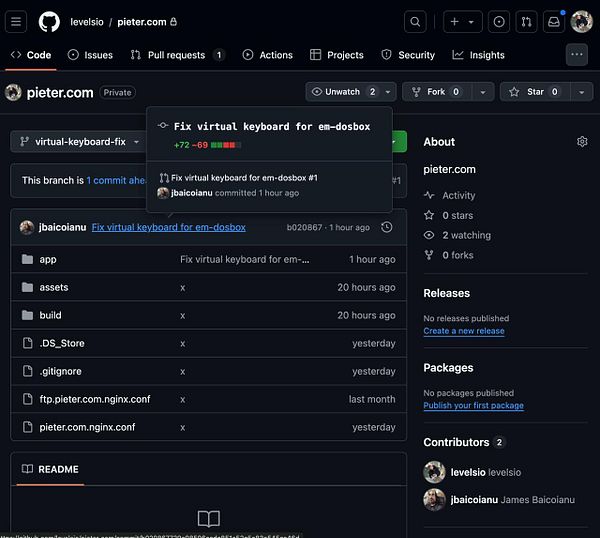Click the green Code button edge

[399, 142]
